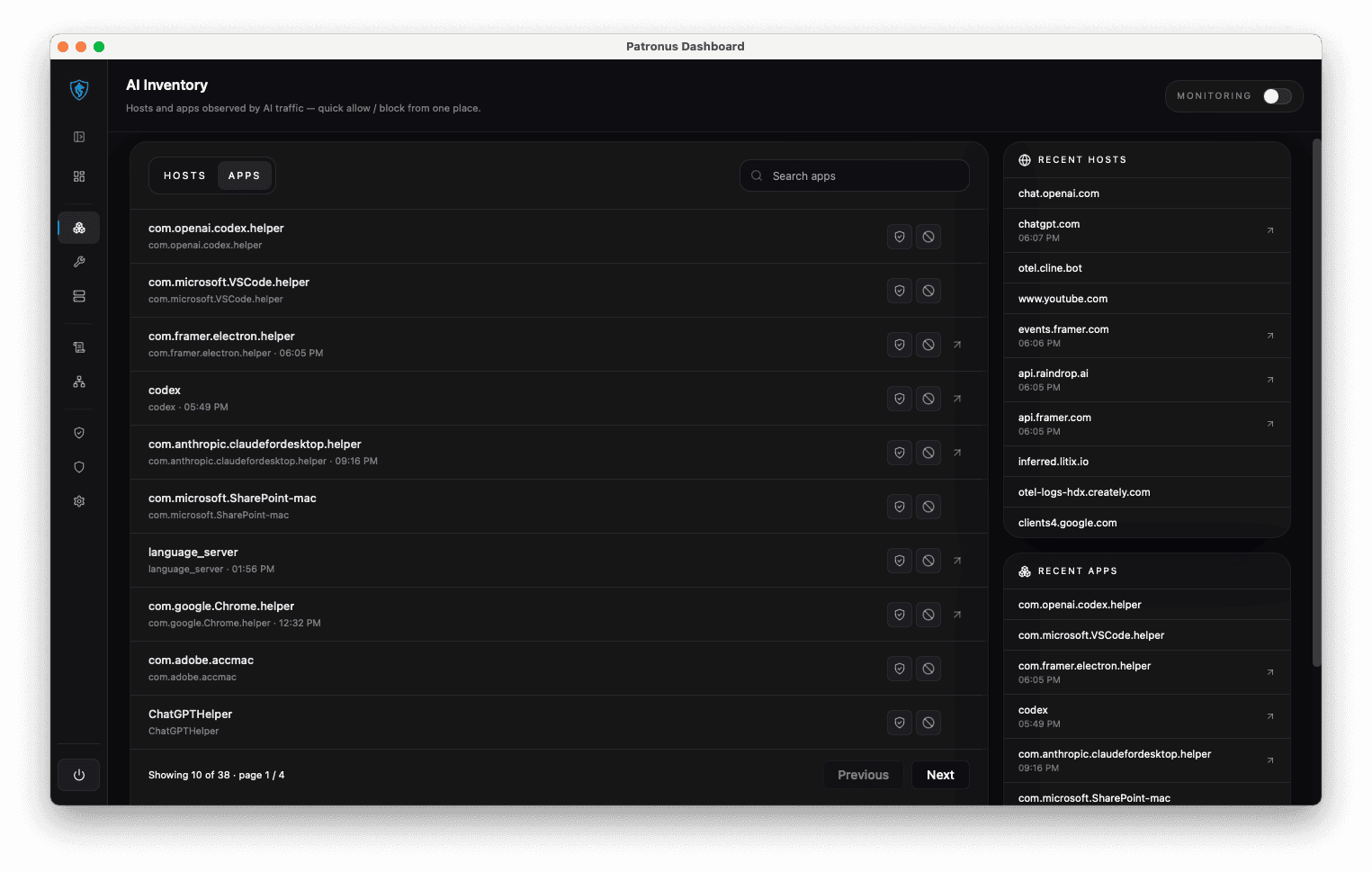This screenshot has width=1372, height=872.
Task: Open the dashboard grid icon in sidebar
Action: pos(79,176)
